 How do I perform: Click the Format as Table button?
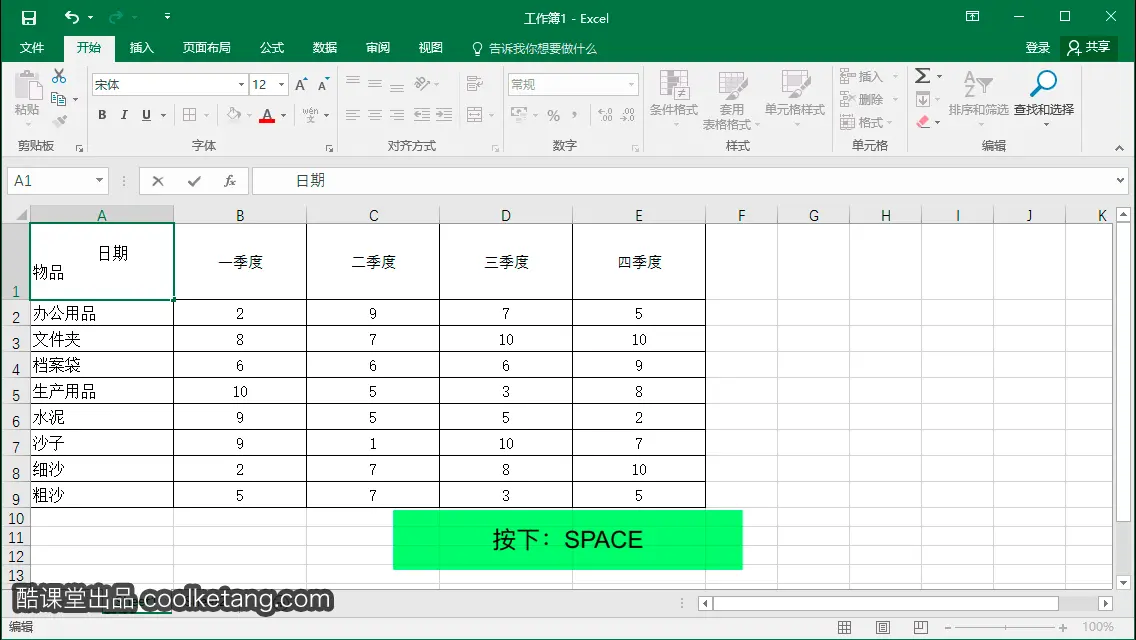pos(731,99)
